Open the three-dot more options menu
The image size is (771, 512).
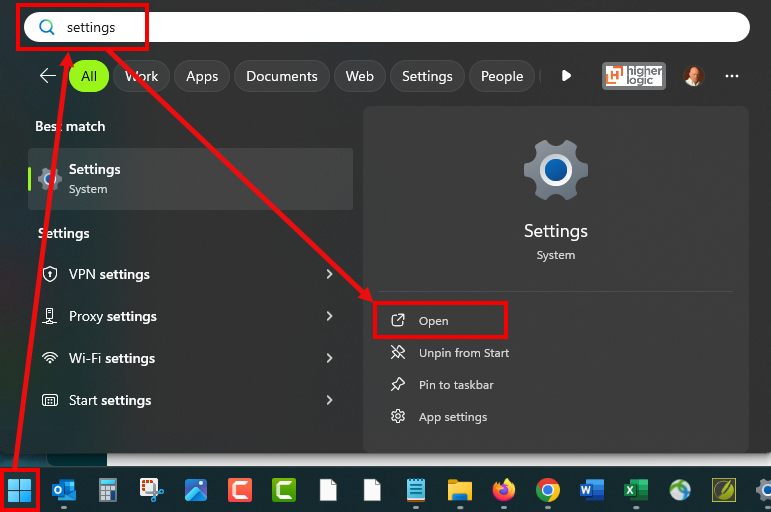(x=732, y=76)
